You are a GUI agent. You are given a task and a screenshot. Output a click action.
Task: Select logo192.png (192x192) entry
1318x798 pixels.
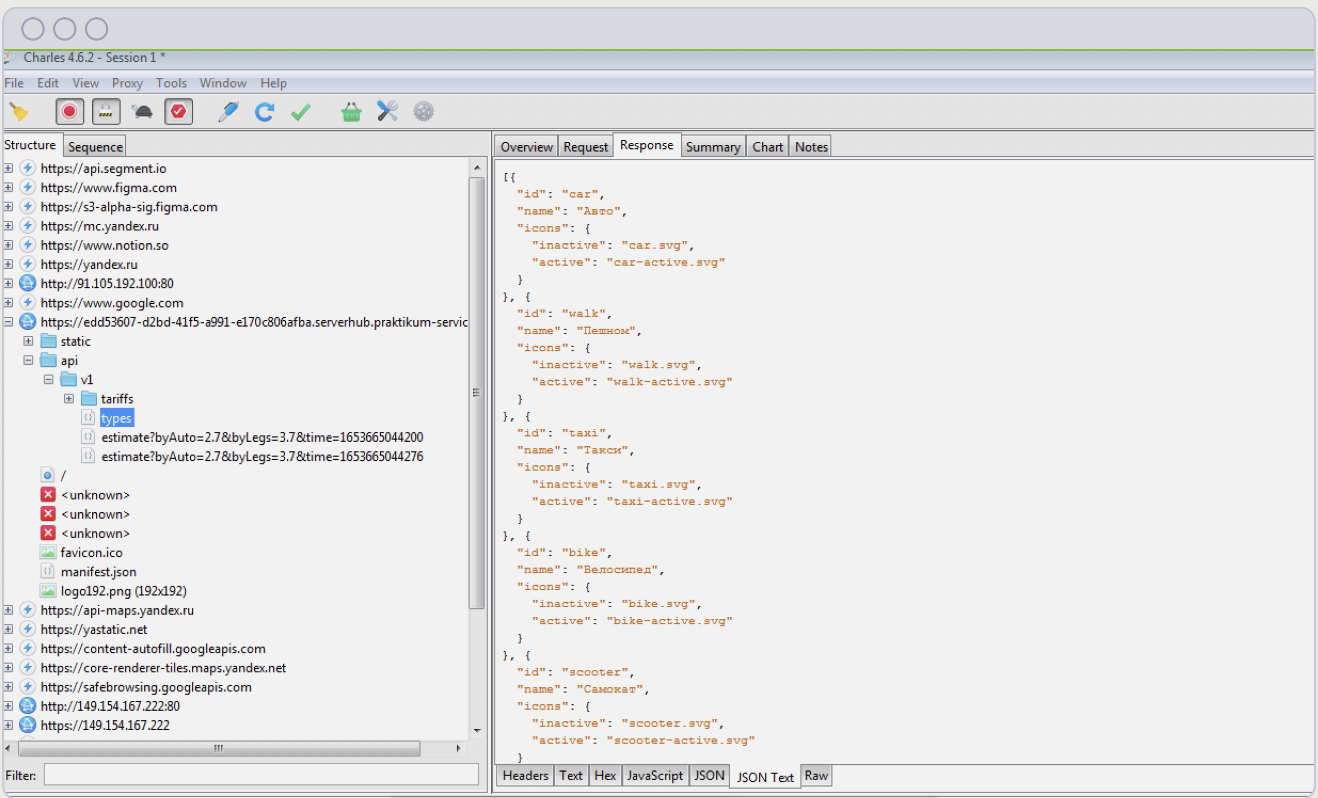pyautogui.click(x=123, y=591)
